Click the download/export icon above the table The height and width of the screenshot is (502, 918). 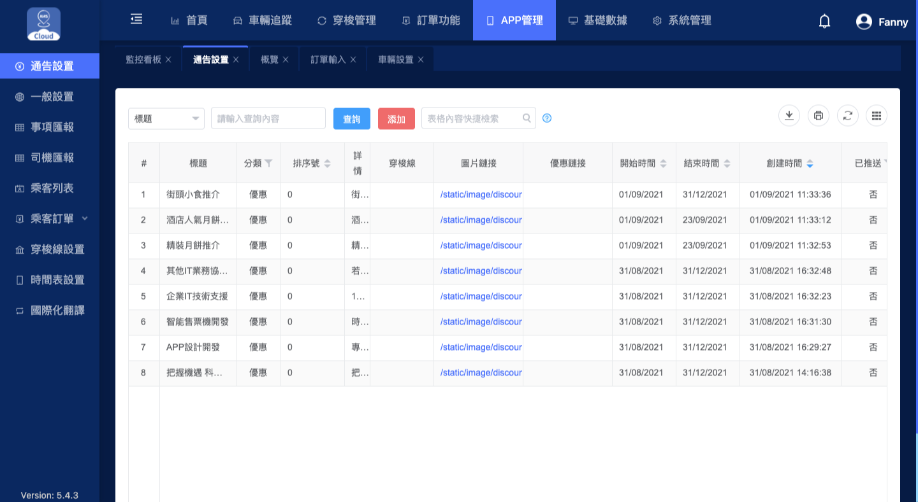tap(789, 116)
